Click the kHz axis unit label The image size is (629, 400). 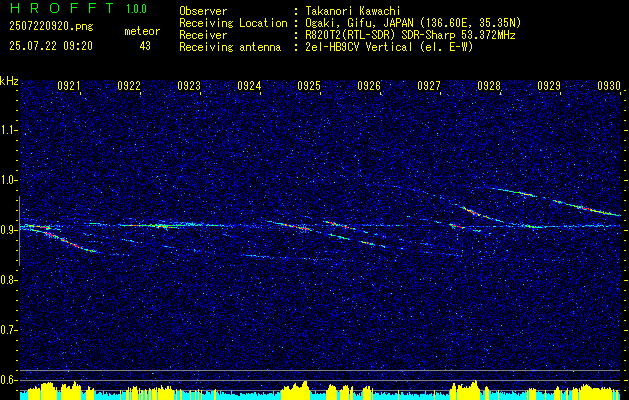(x=9, y=81)
